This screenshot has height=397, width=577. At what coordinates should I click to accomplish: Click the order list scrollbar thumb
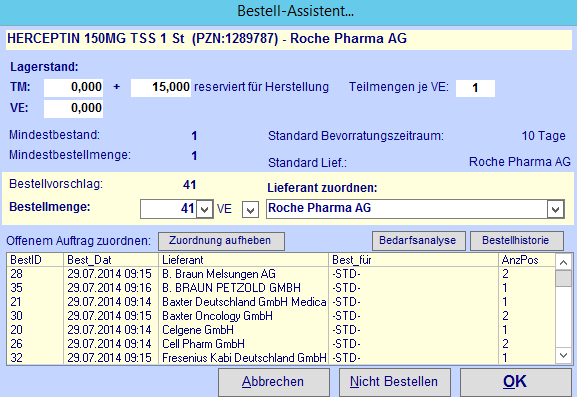pyautogui.click(x=563, y=278)
